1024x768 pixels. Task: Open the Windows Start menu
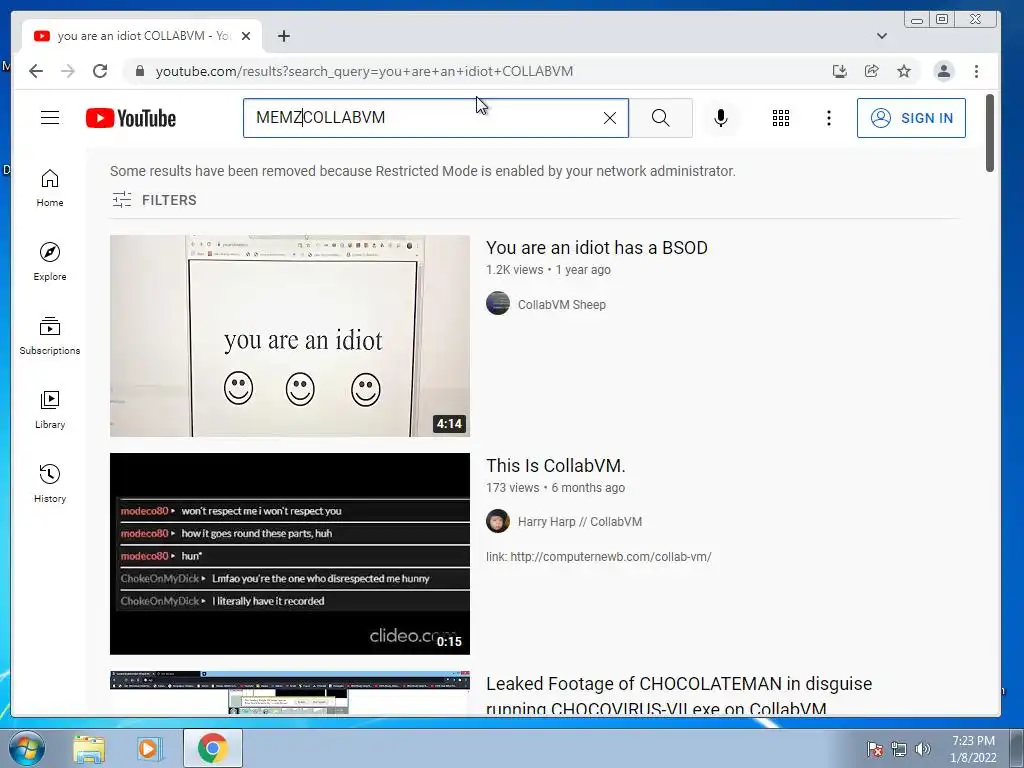coord(26,748)
